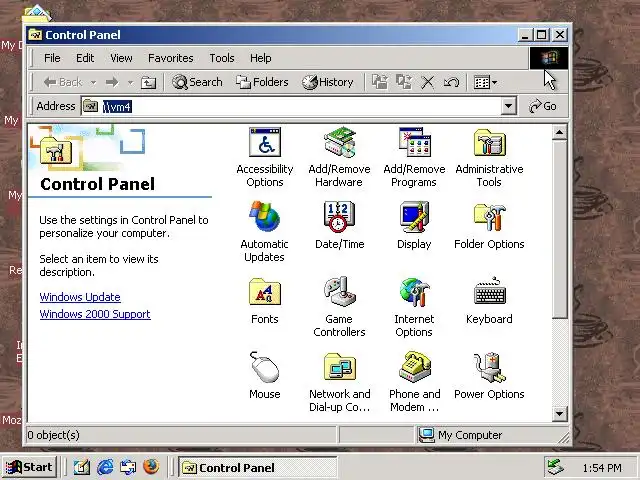The height and width of the screenshot is (480, 640).
Task: Click the Delete X toolbar icon
Action: (427, 82)
